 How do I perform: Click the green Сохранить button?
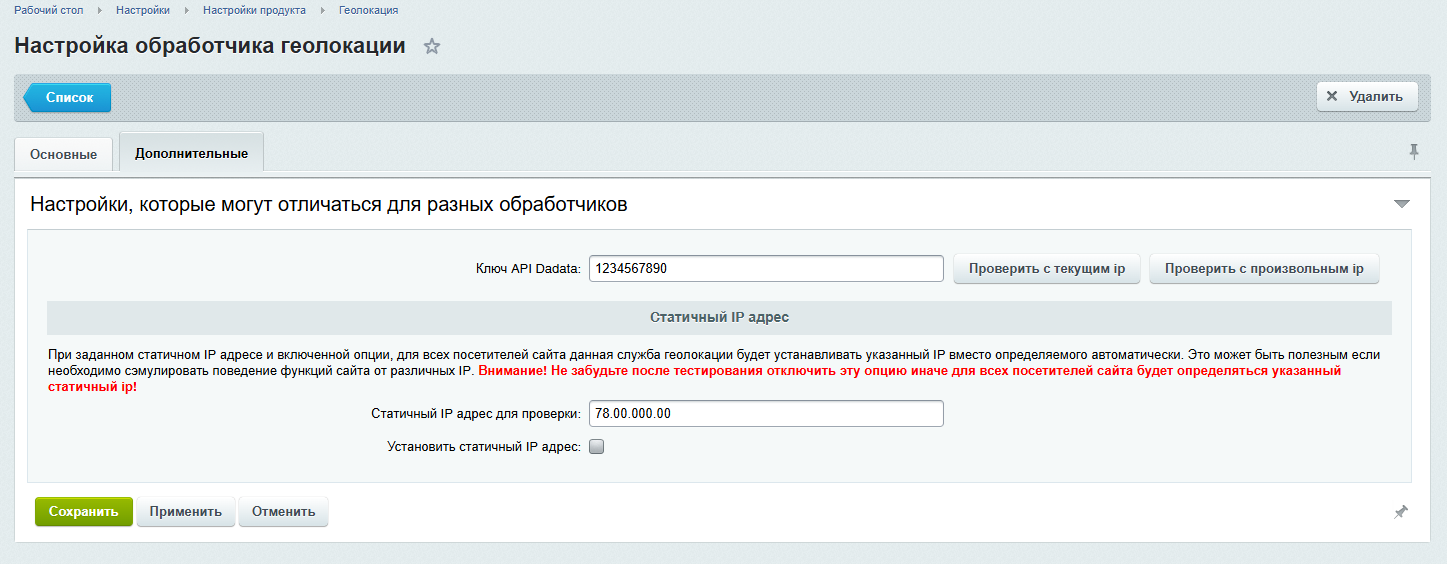coord(84,512)
